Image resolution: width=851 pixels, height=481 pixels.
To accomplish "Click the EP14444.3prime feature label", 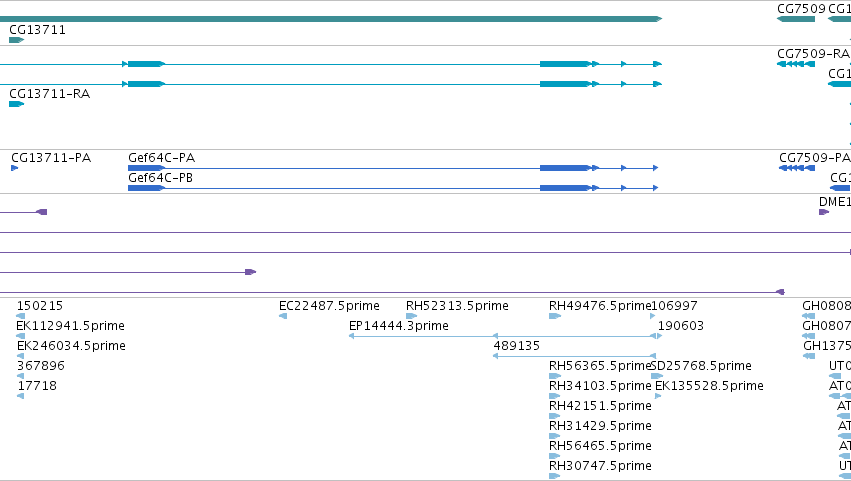I will click(x=398, y=326).
